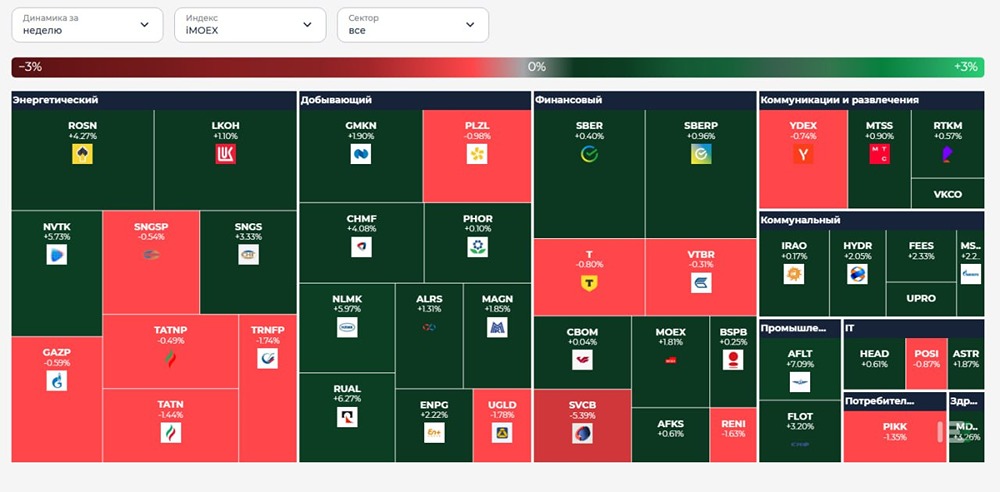Click the Moscow Exchange logo in MOEX tile
Screen dimensions: 1000x492
click(x=670, y=360)
